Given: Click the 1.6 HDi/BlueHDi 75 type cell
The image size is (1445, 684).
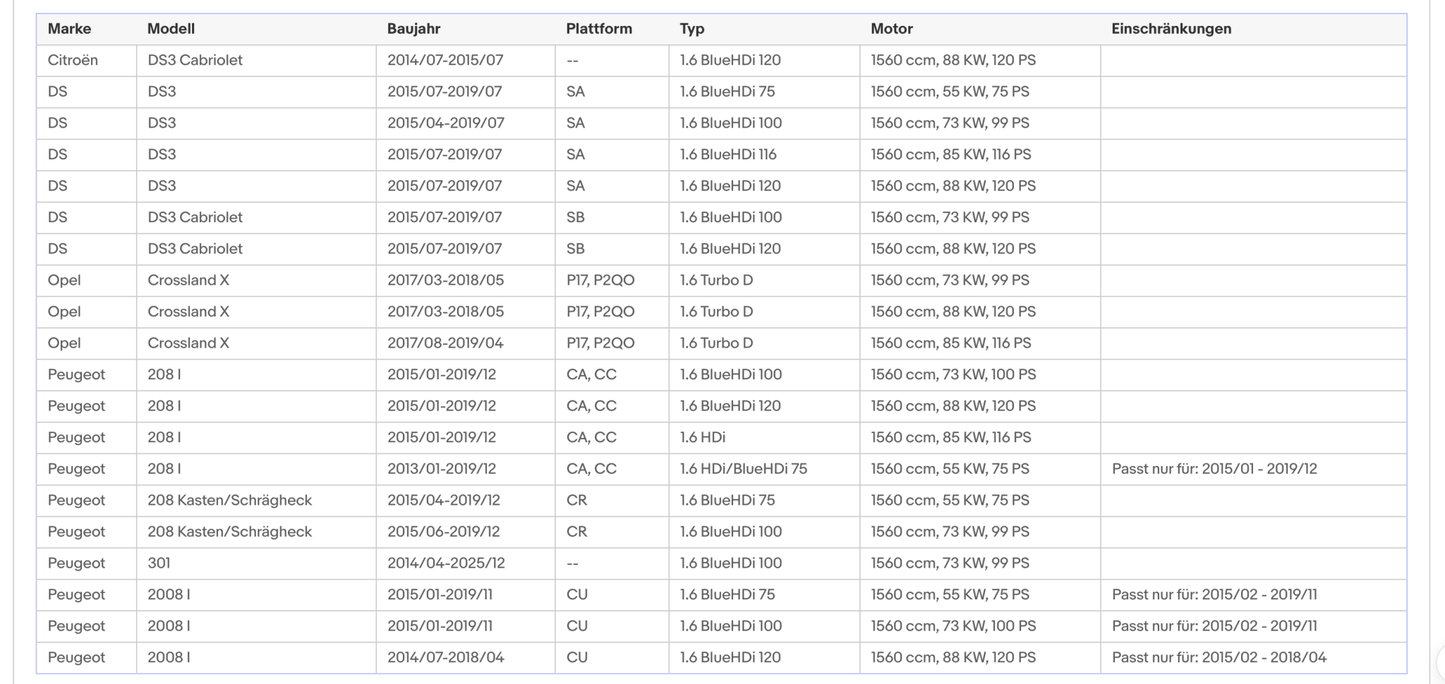Looking at the screenshot, I should [x=743, y=469].
